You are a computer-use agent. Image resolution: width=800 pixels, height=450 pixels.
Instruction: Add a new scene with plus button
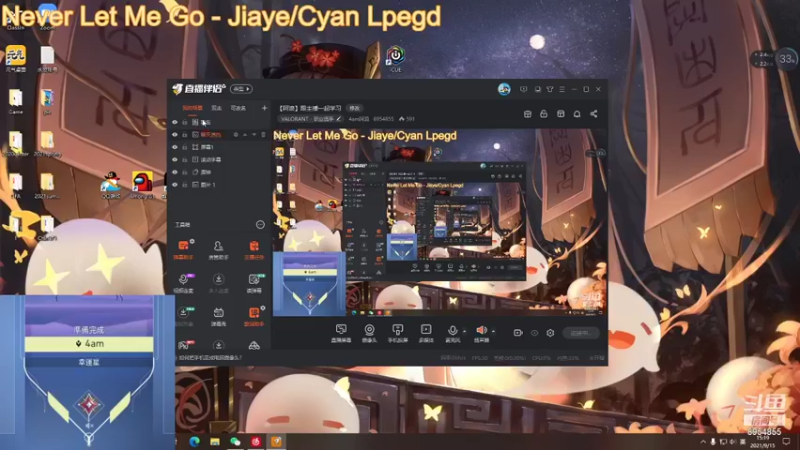coord(264,108)
